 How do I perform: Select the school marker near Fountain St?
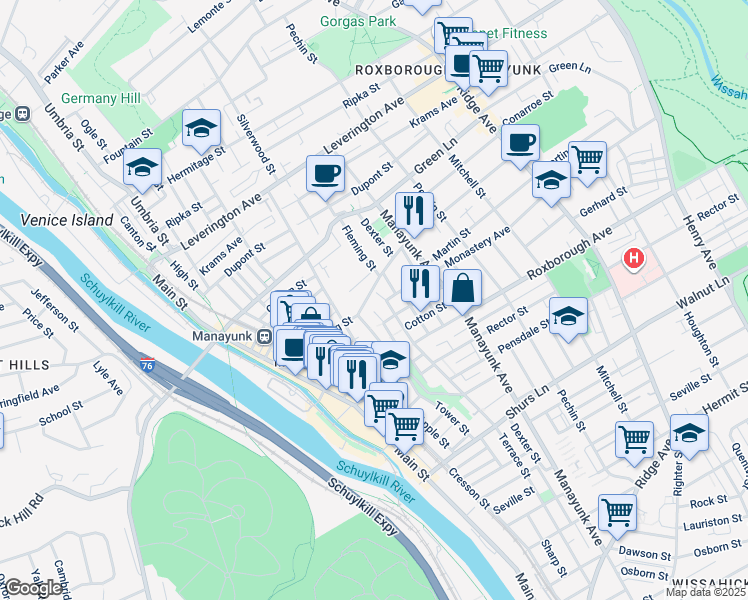(x=142, y=167)
